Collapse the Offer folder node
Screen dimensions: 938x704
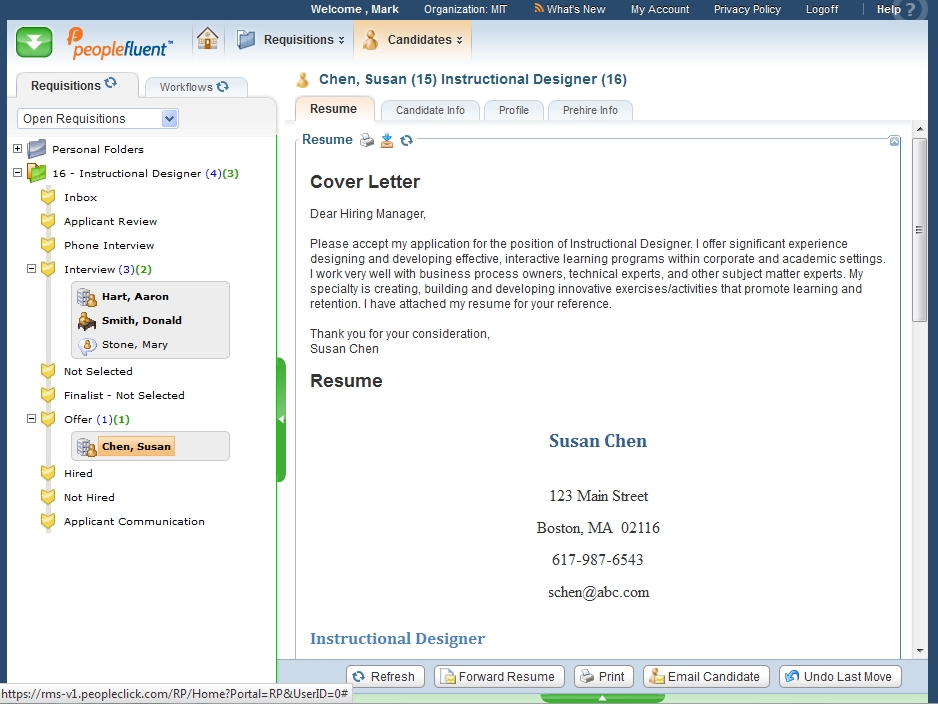(x=31, y=419)
